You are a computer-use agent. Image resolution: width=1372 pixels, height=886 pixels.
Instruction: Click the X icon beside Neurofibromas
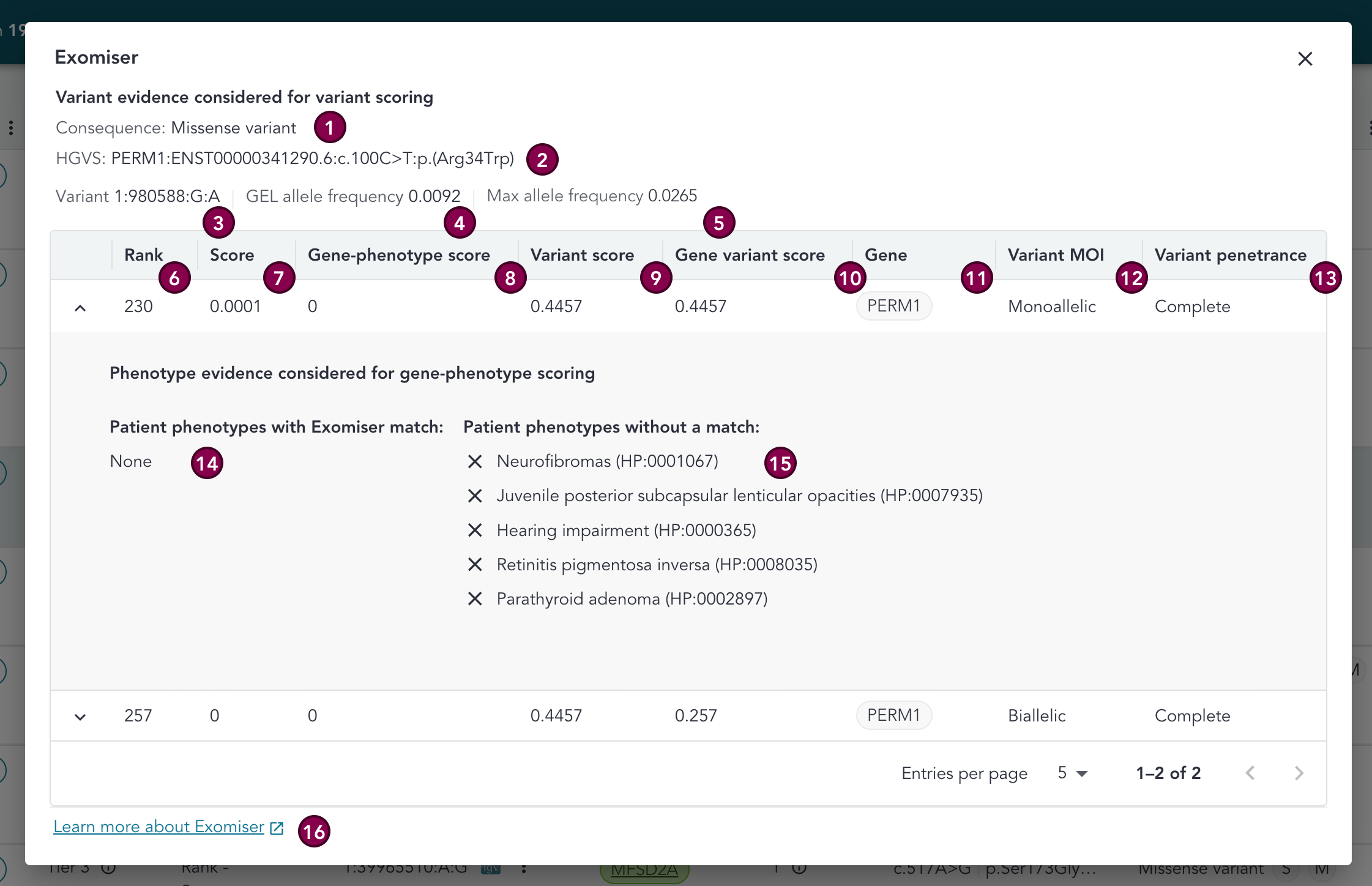click(x=475, y=461)
